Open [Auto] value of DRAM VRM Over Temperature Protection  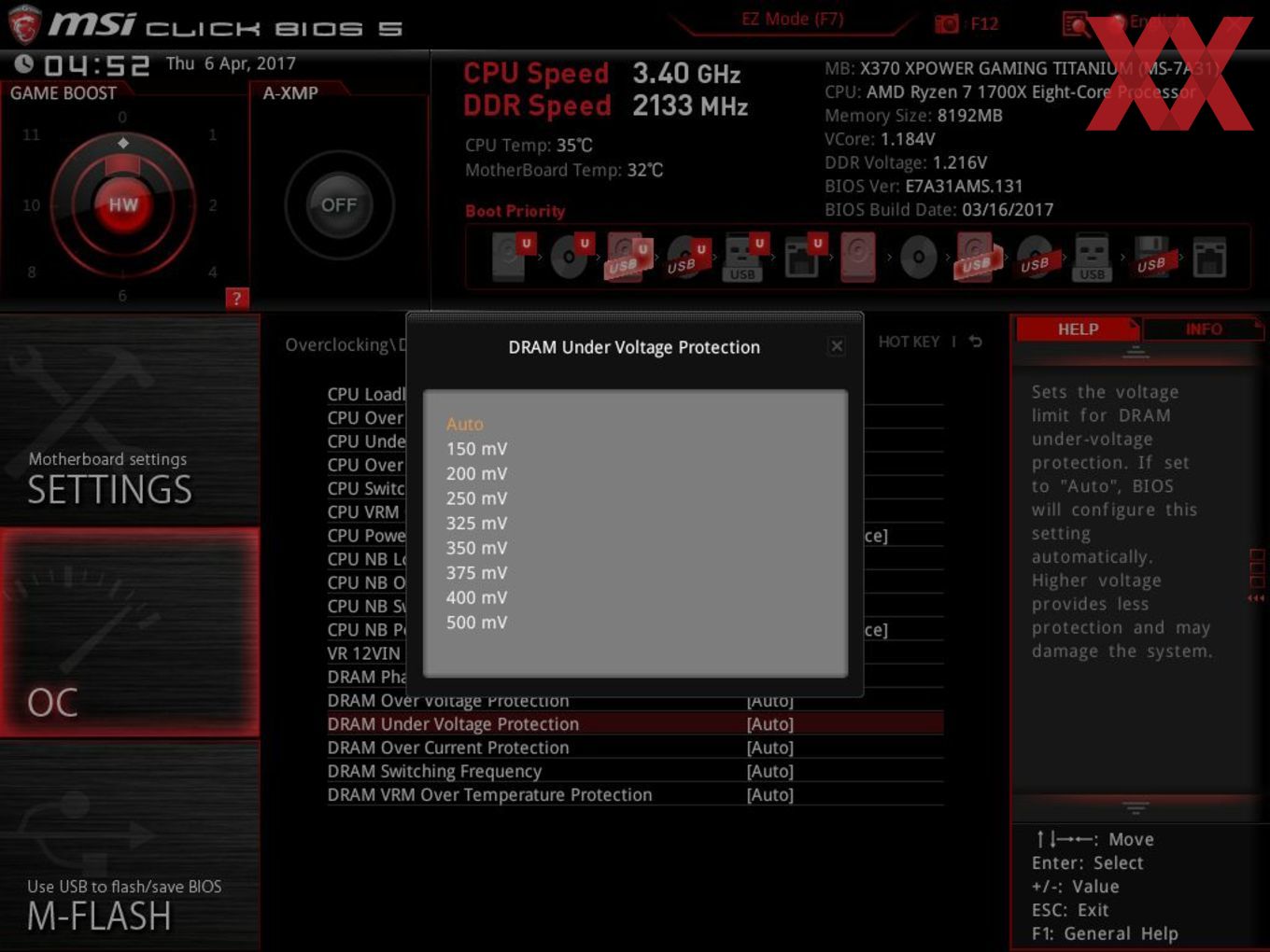coord(770,795)
